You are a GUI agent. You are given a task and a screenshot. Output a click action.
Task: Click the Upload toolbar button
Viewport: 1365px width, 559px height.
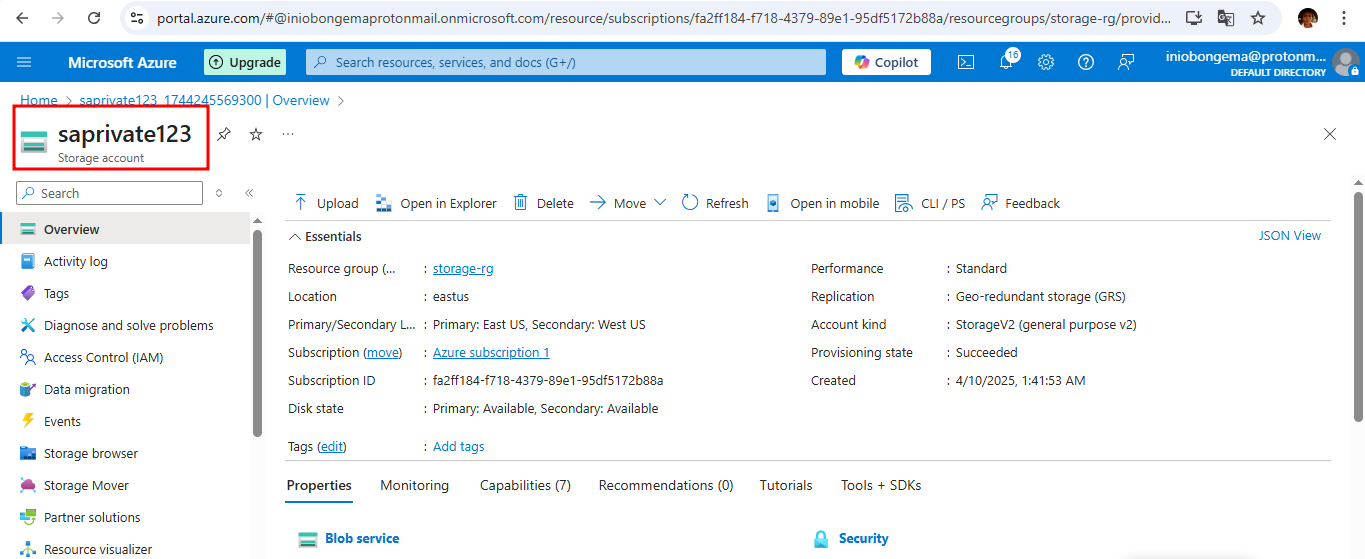click(325, 203)
